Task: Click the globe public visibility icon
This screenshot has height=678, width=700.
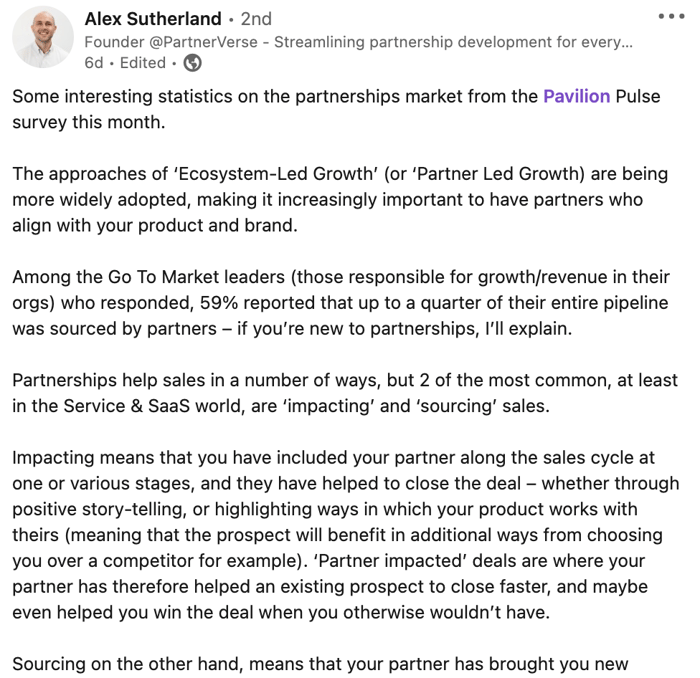Action: pyautogui.click(x=192, y=63)
